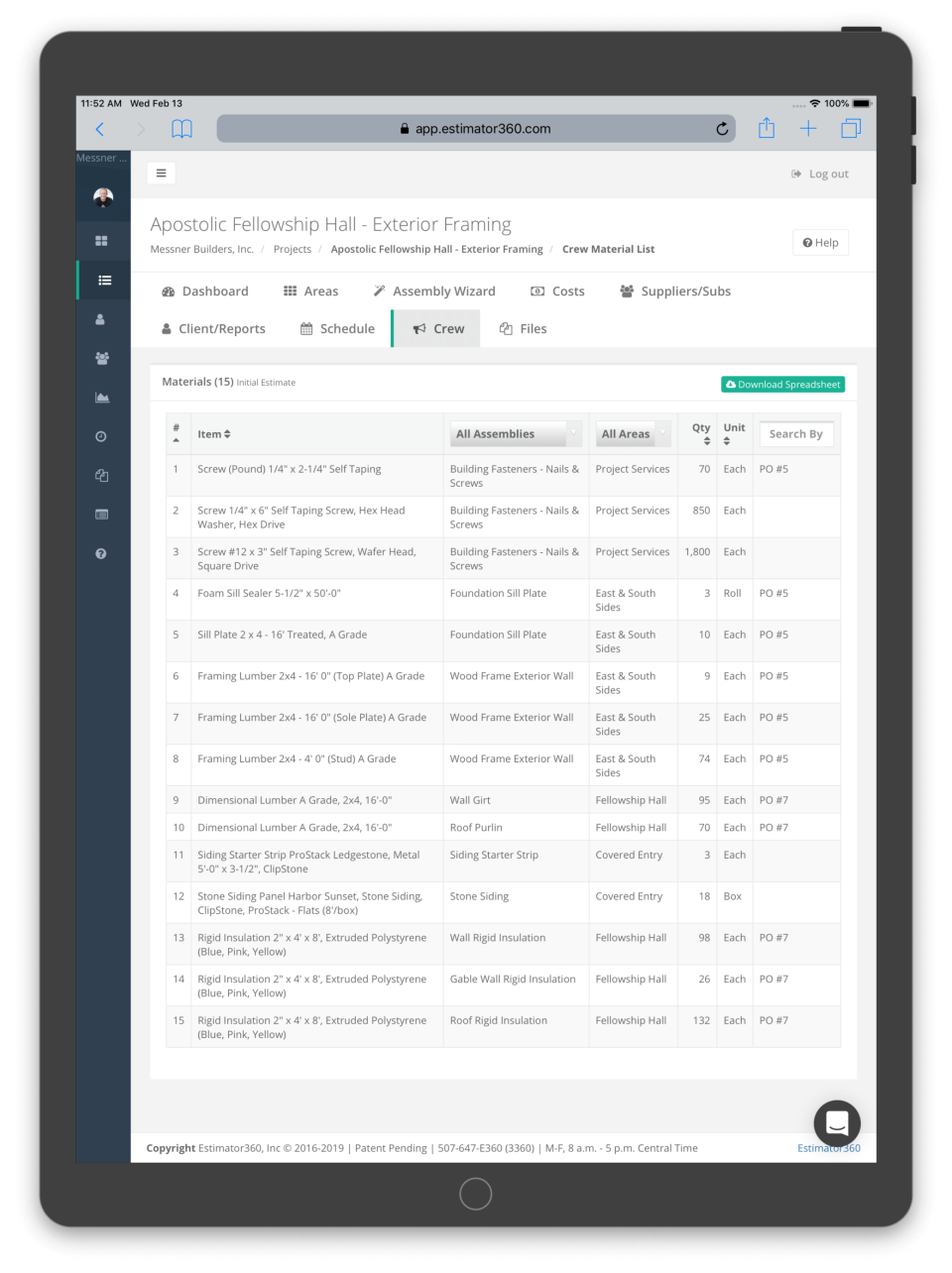Open the All Assemblies filter dropdown
952x1273 pixels.
tap(515, 433)
